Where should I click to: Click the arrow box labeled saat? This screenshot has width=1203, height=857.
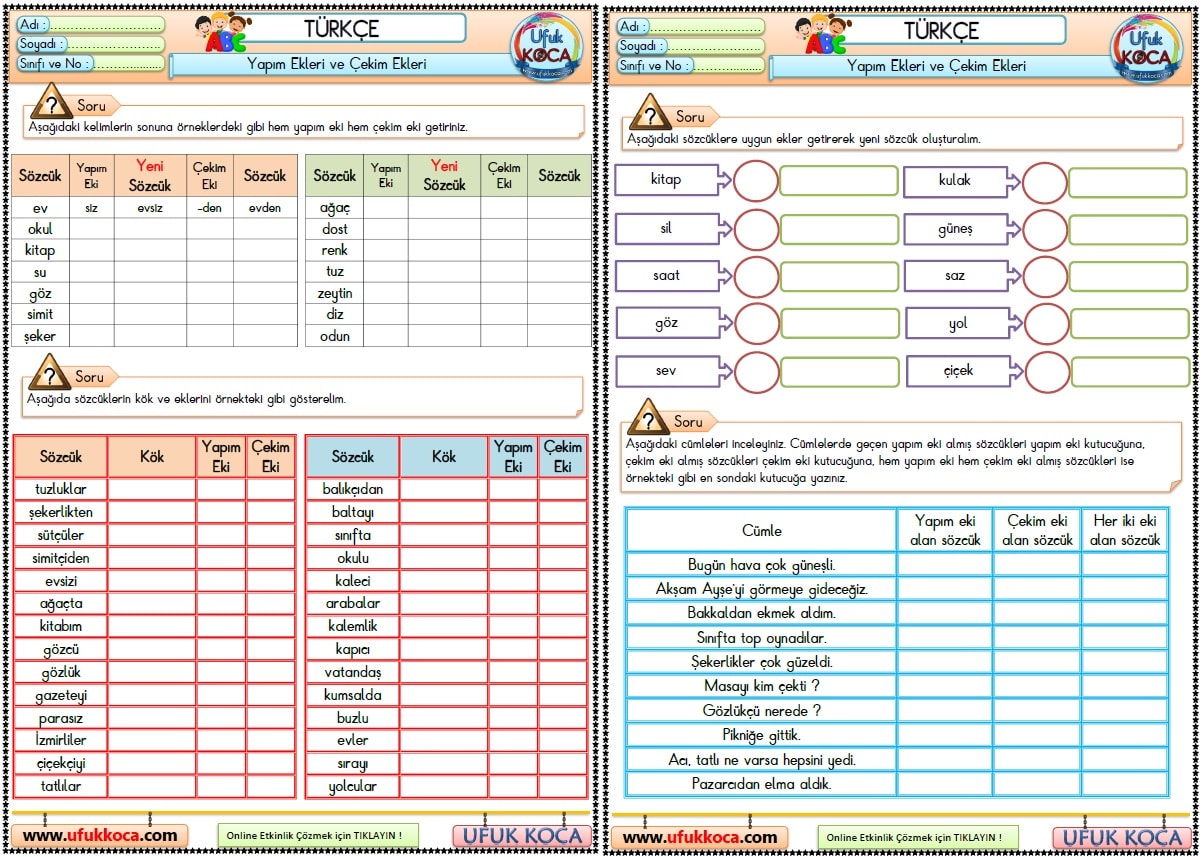tap(672, 275)
